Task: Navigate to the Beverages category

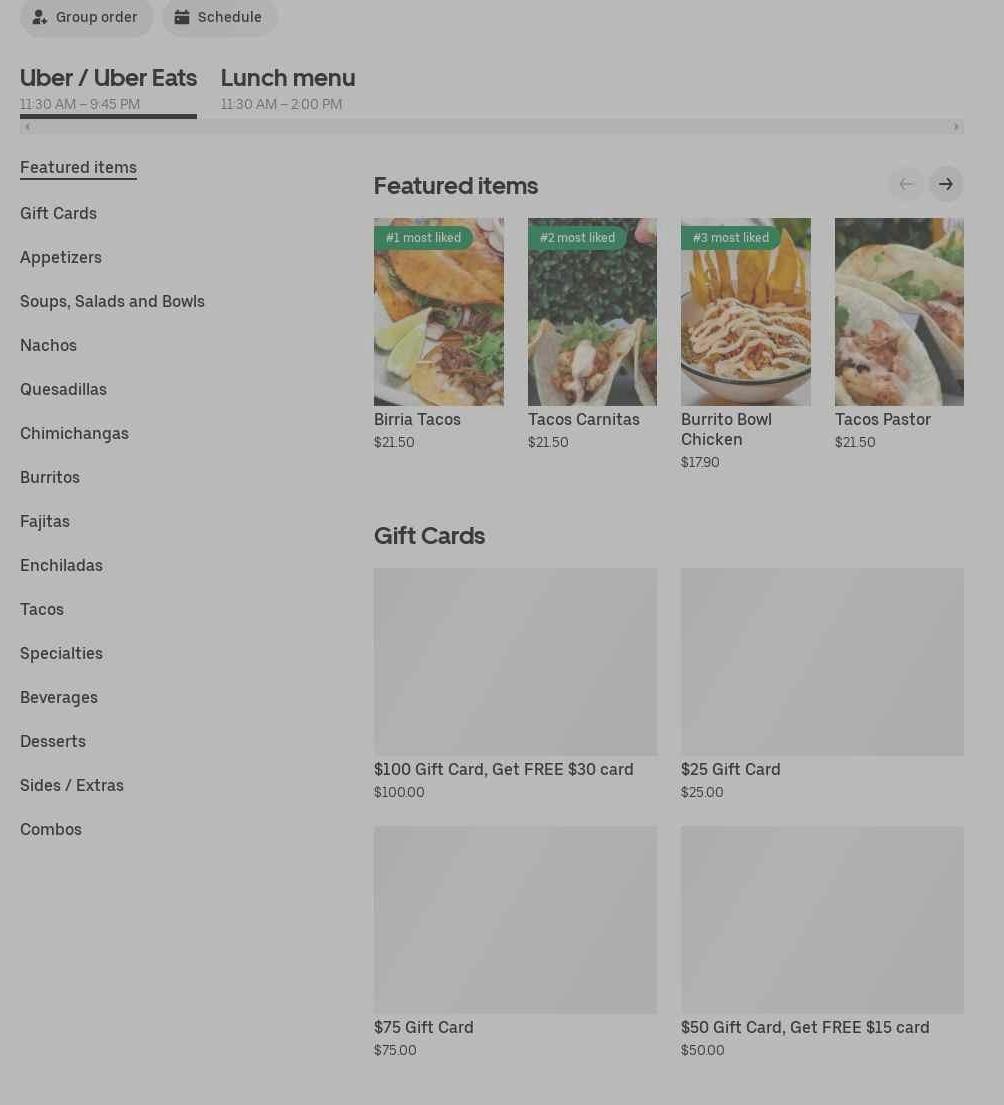Action: (58, 697)
